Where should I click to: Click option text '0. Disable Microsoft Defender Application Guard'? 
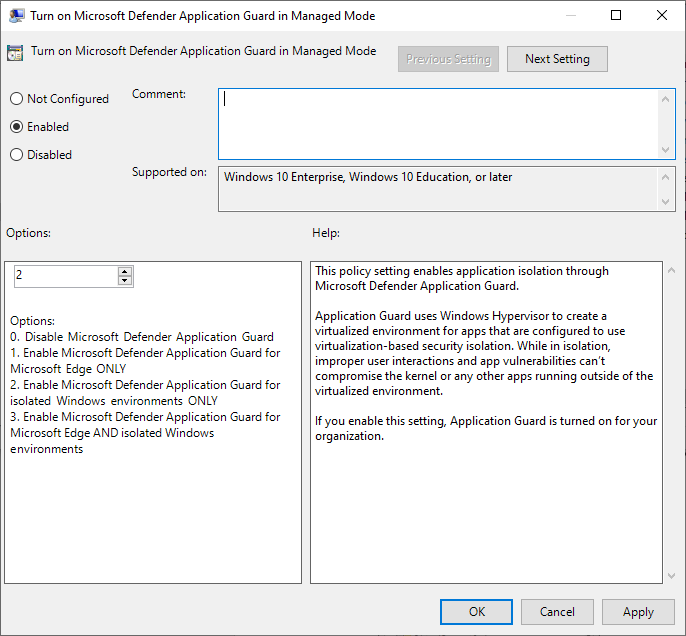(x=142, y=337)
